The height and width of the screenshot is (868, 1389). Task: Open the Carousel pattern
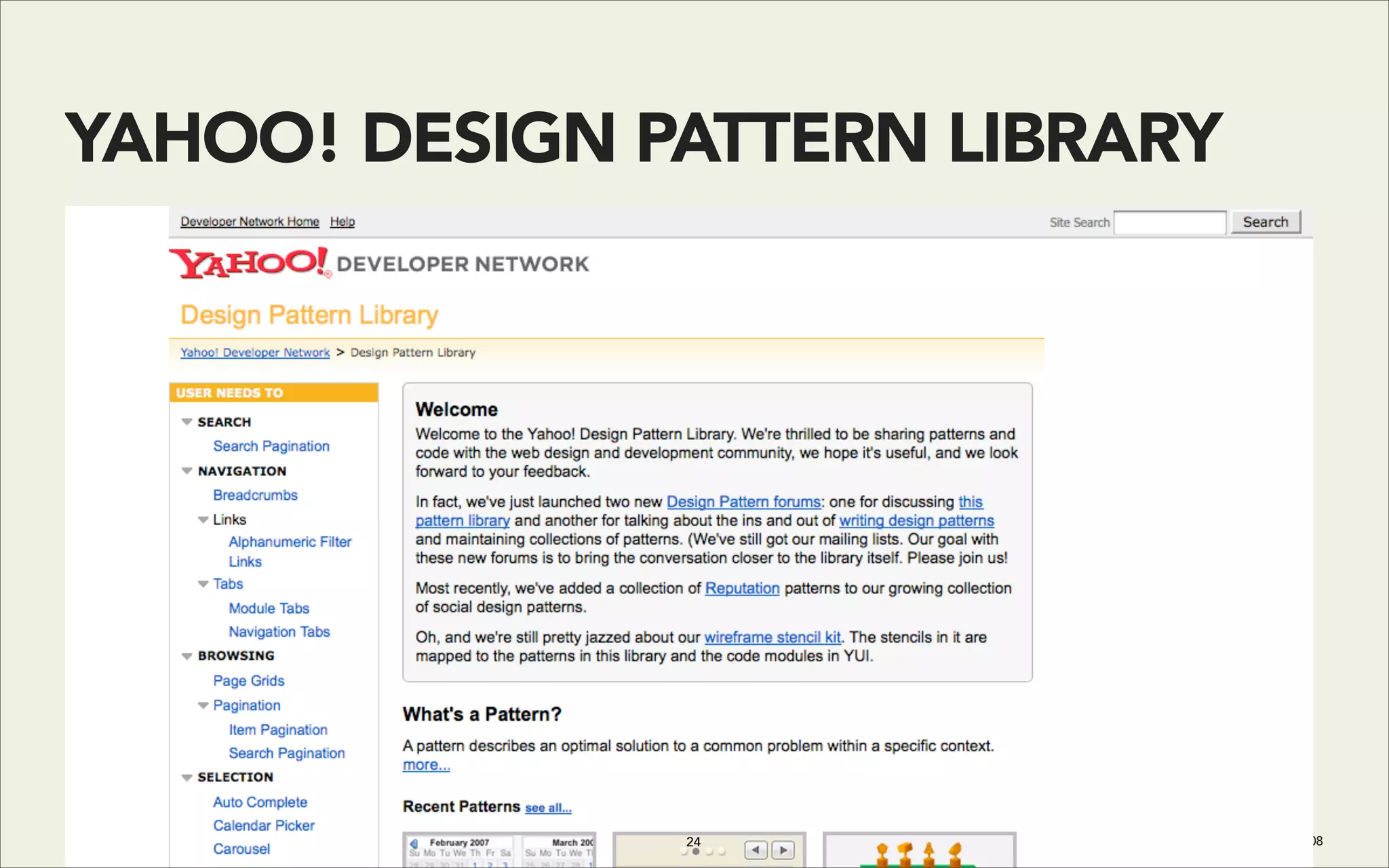click(241, 849)
